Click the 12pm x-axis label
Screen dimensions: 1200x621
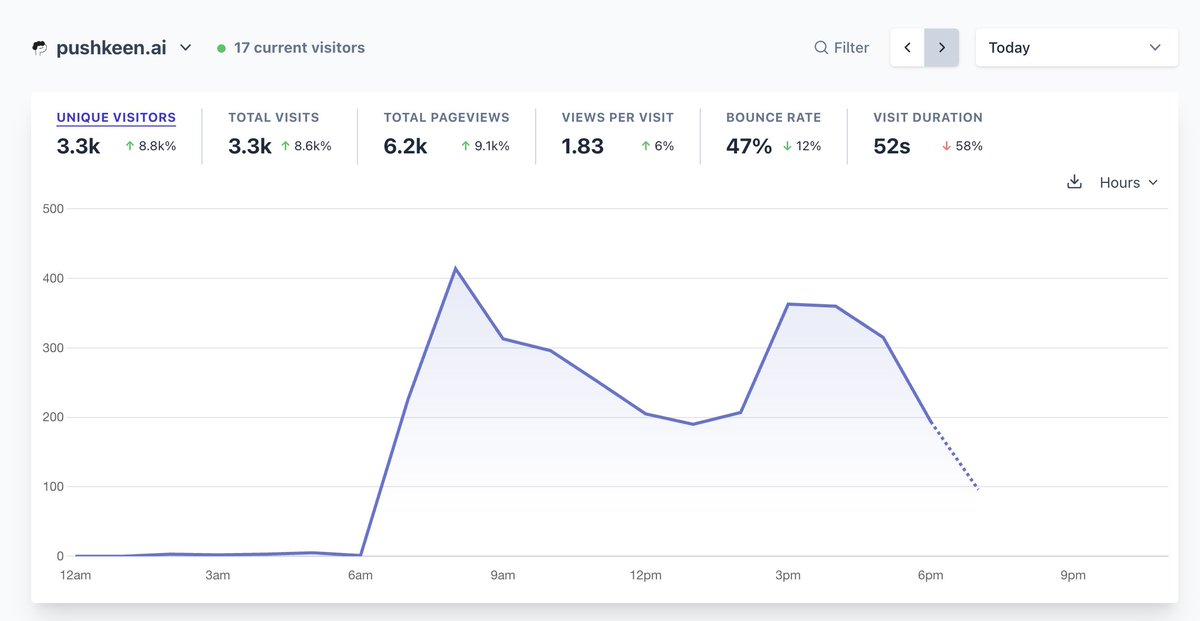click(646, 575)
